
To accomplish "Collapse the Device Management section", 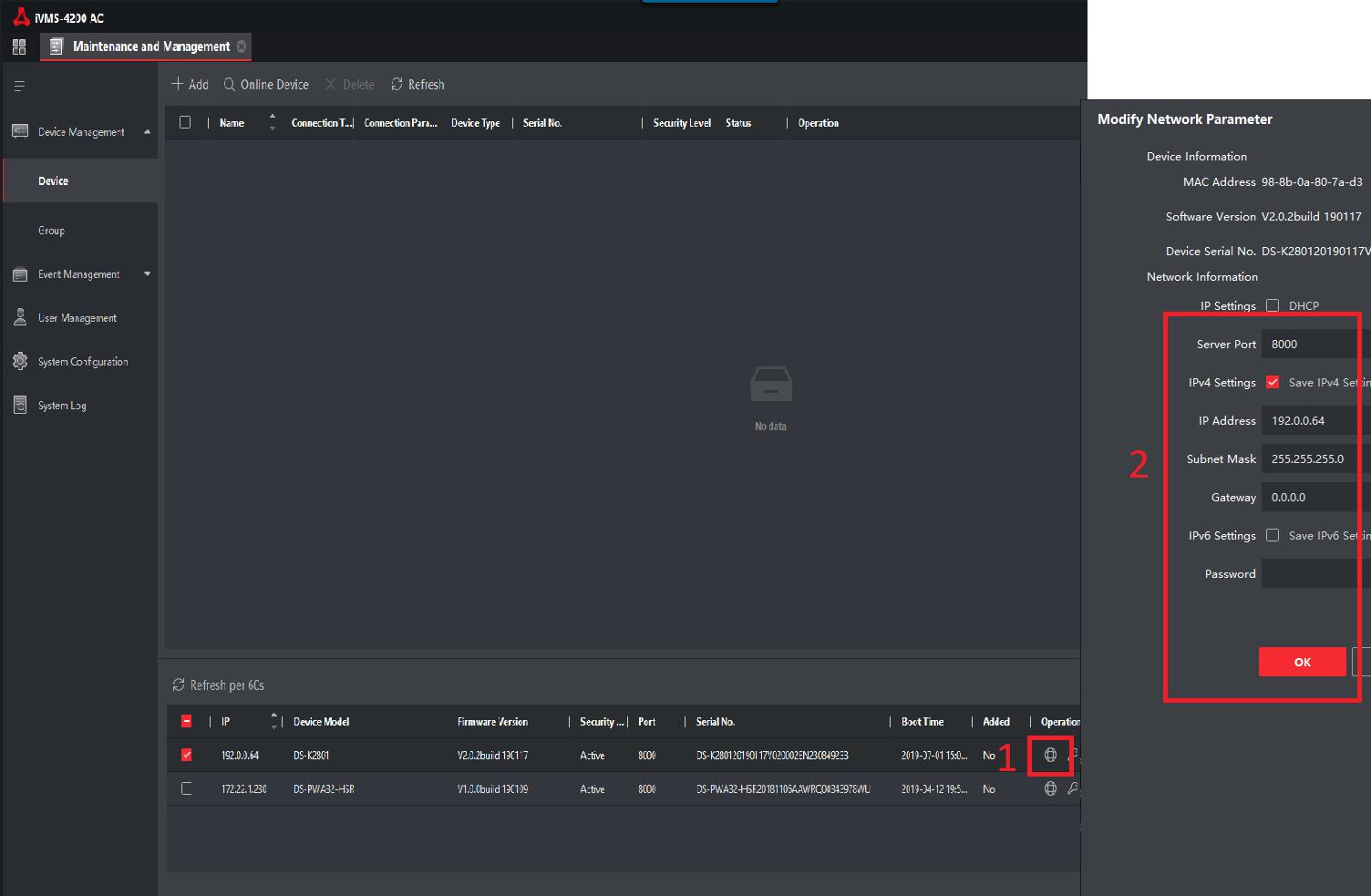I will click(147, 132).
